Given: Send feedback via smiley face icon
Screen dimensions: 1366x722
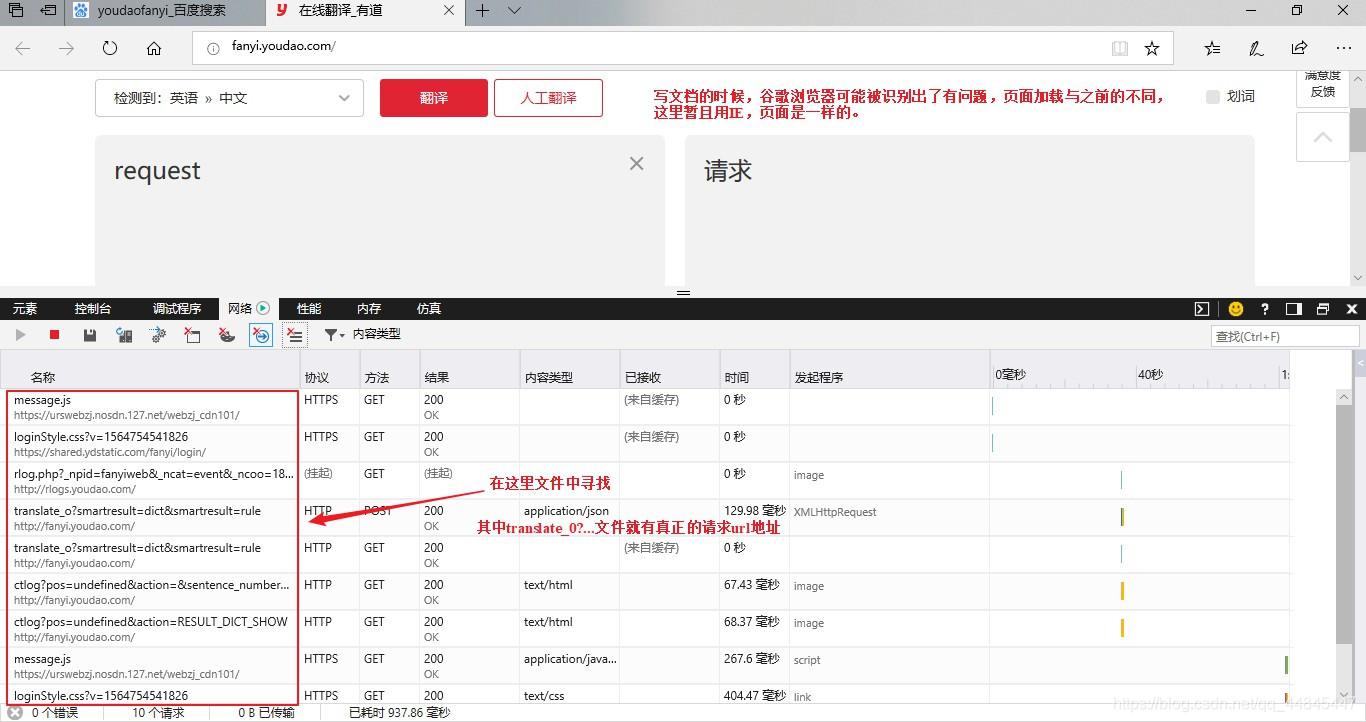Looking at the screenshot, I should pos(1236,309).
